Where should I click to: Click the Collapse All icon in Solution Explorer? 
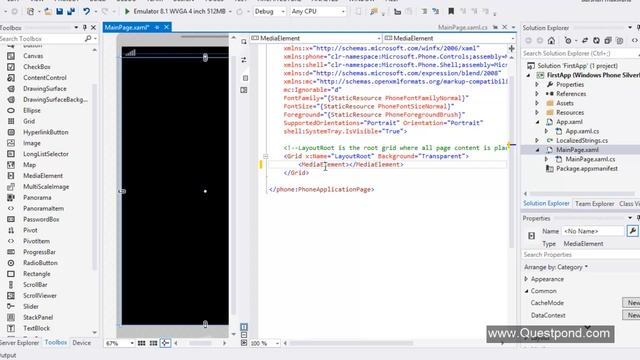(608, 40)
